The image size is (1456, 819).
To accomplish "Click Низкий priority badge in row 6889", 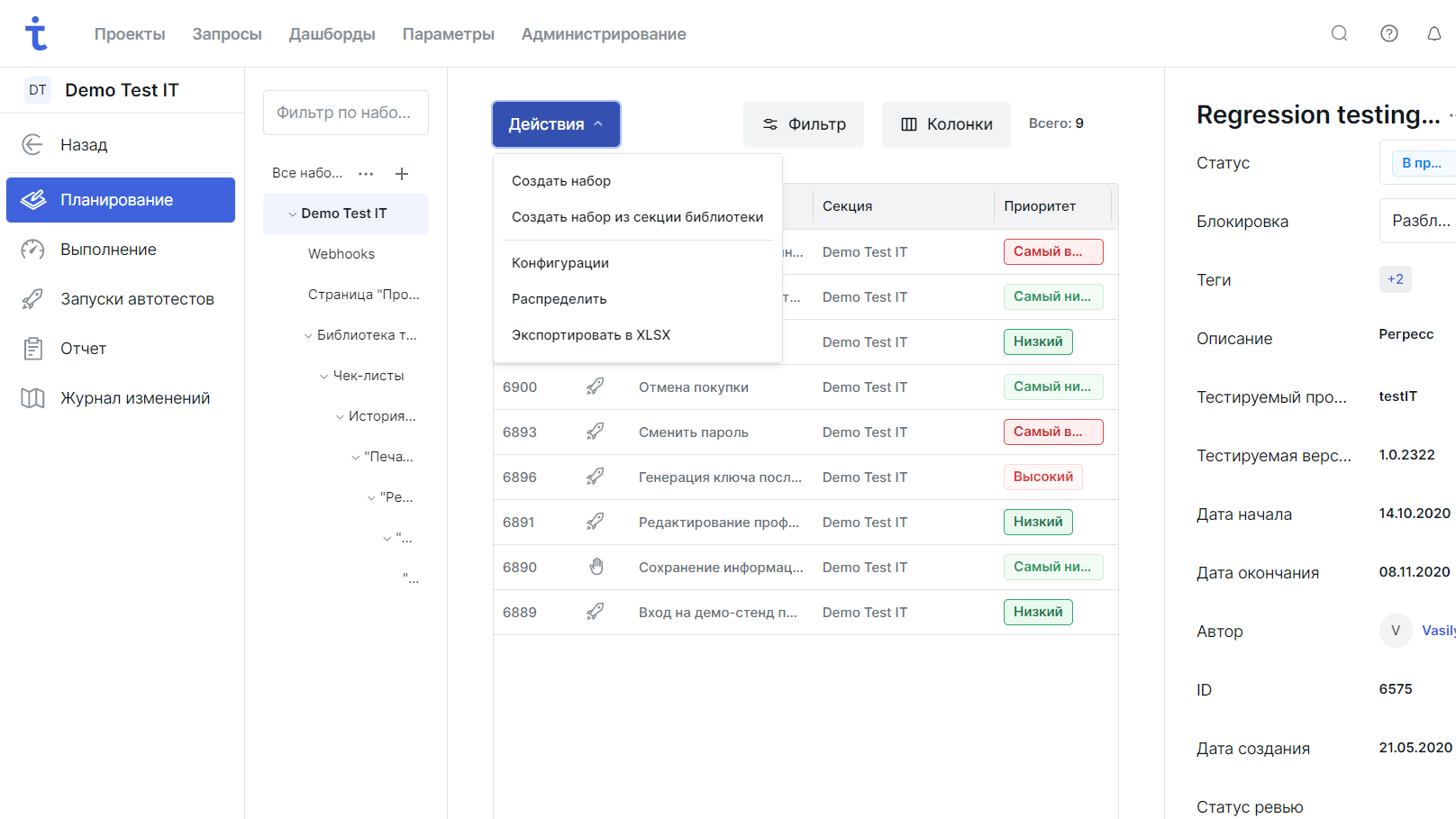I will pyautogui.click(x=1038, y=612).
